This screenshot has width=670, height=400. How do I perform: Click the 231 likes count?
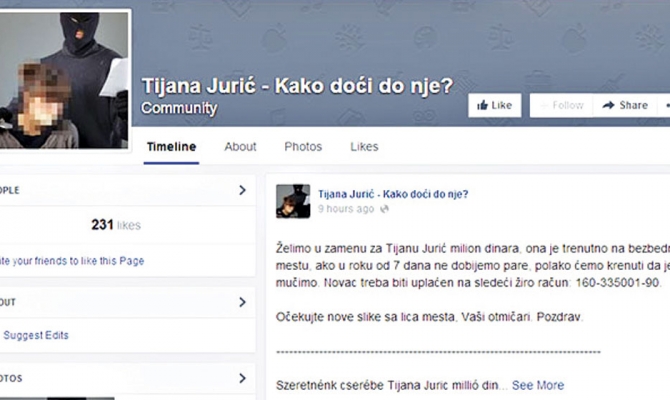click(x=116, y=225)
